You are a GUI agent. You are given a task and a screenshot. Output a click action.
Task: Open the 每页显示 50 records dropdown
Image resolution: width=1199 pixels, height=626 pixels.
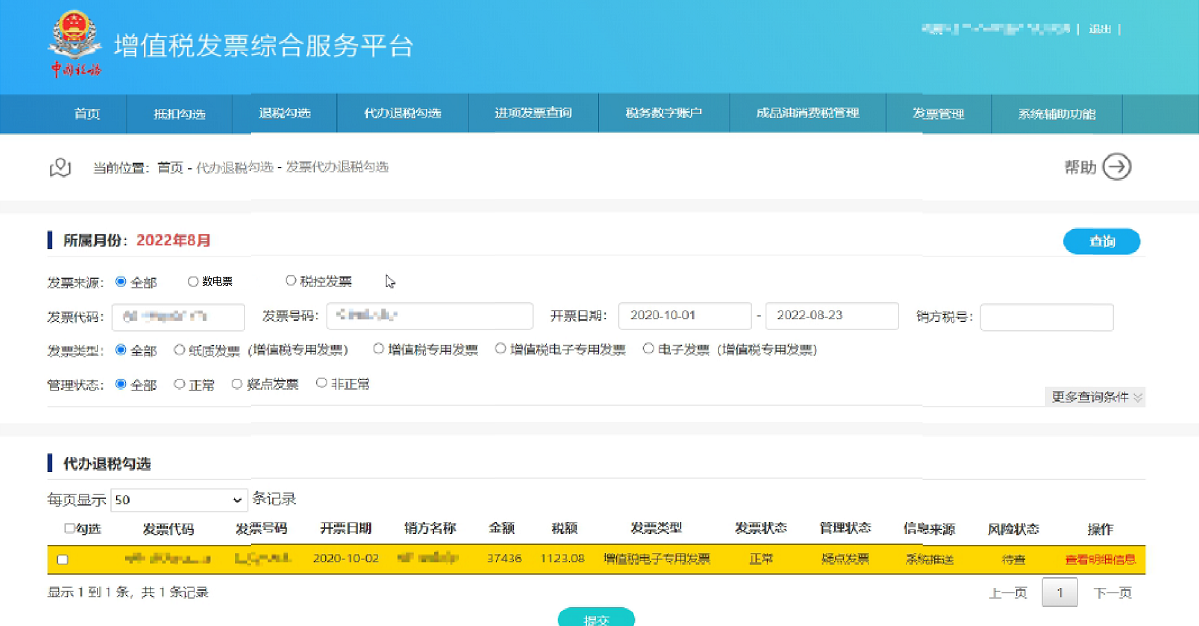pos(179,500)
